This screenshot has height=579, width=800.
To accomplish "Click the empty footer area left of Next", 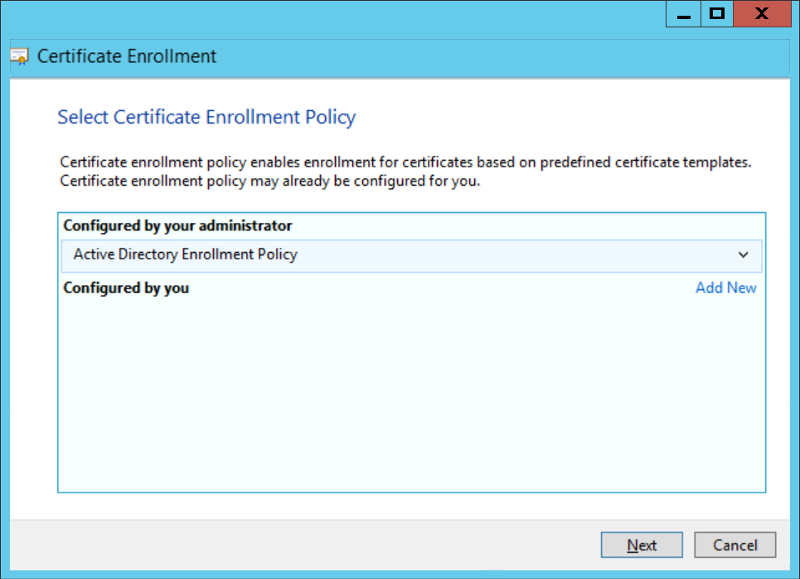I will [300, 545].
